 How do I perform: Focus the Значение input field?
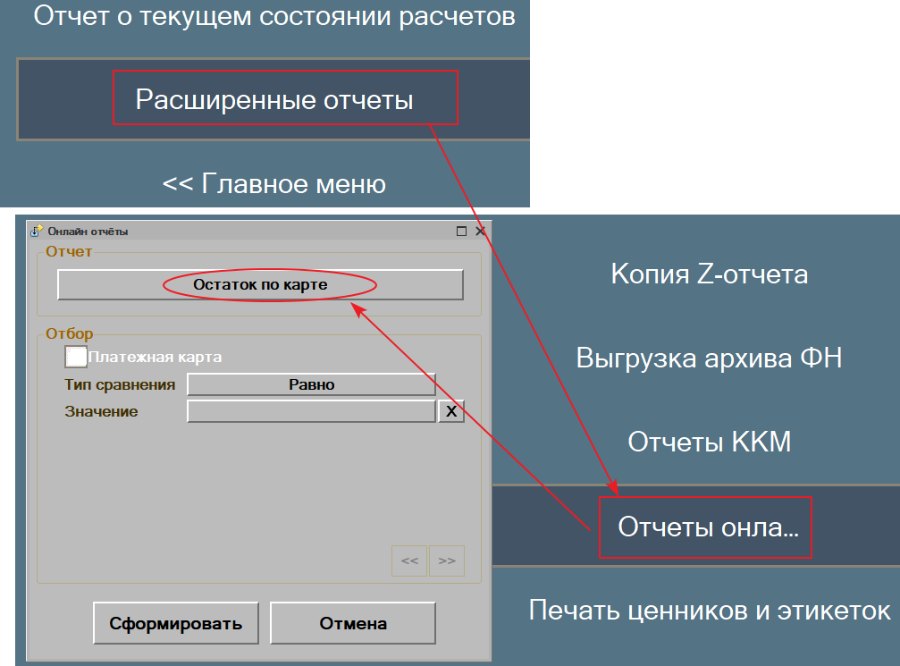tap(311, 411)
